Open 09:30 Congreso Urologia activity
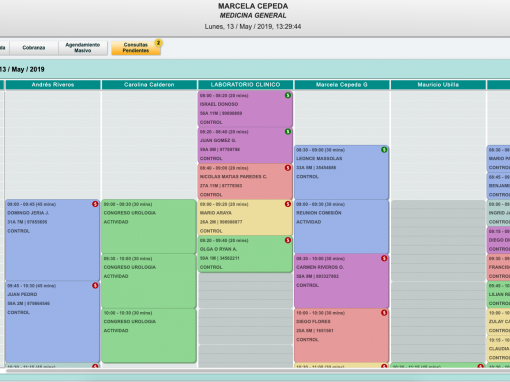This screenshot has width=510, height=382. (149, 281)
